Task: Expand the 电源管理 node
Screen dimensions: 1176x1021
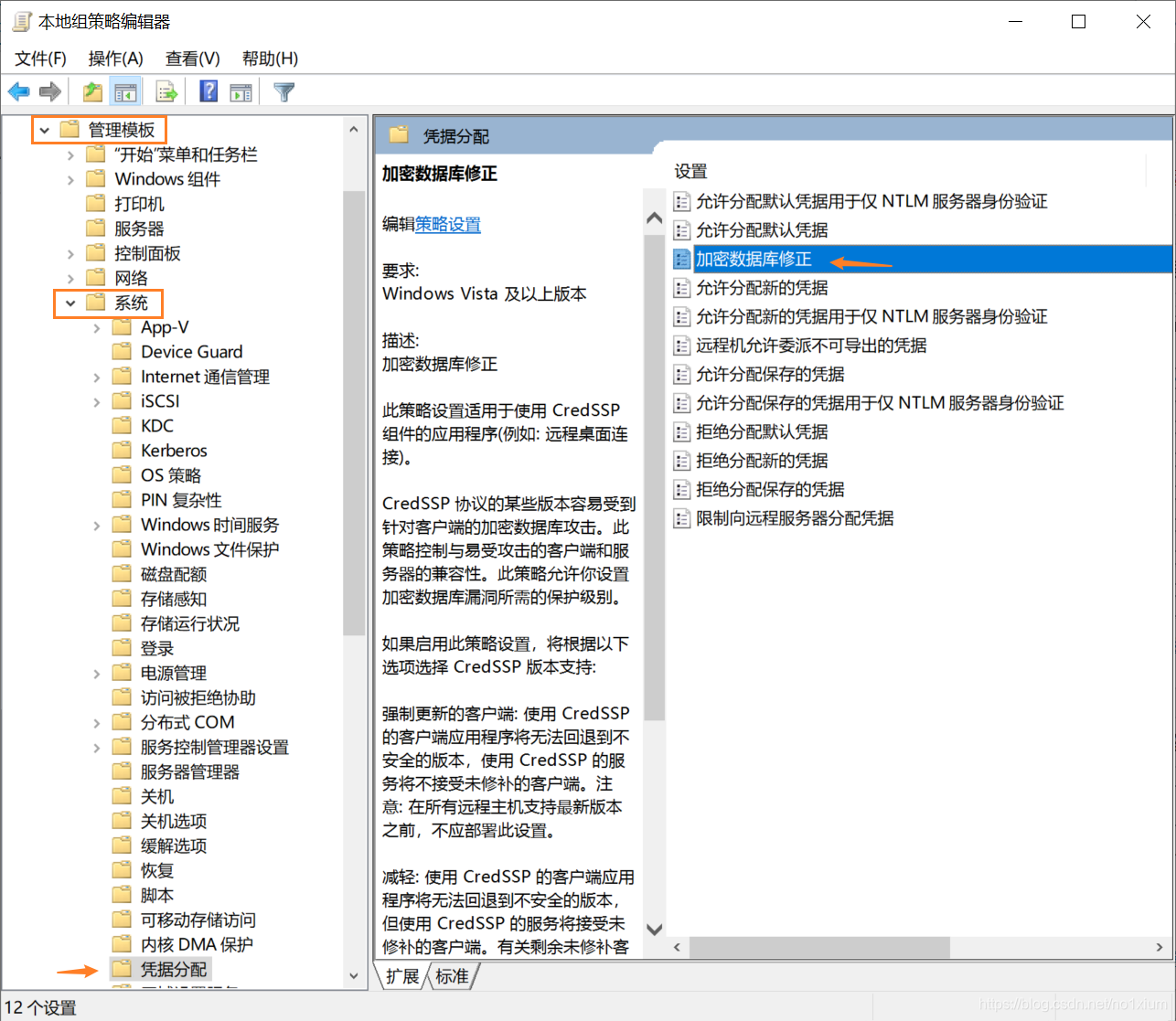Action: pyautogui.click(x=97, y=674)
